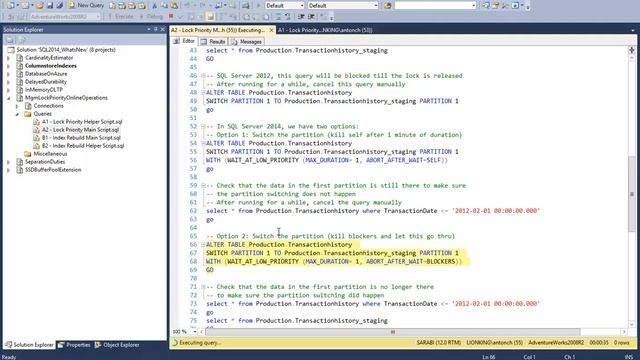Open the active documents list dropdown arrow
Viewport: 640px width, 360px height.
click(x=632, y=30)
